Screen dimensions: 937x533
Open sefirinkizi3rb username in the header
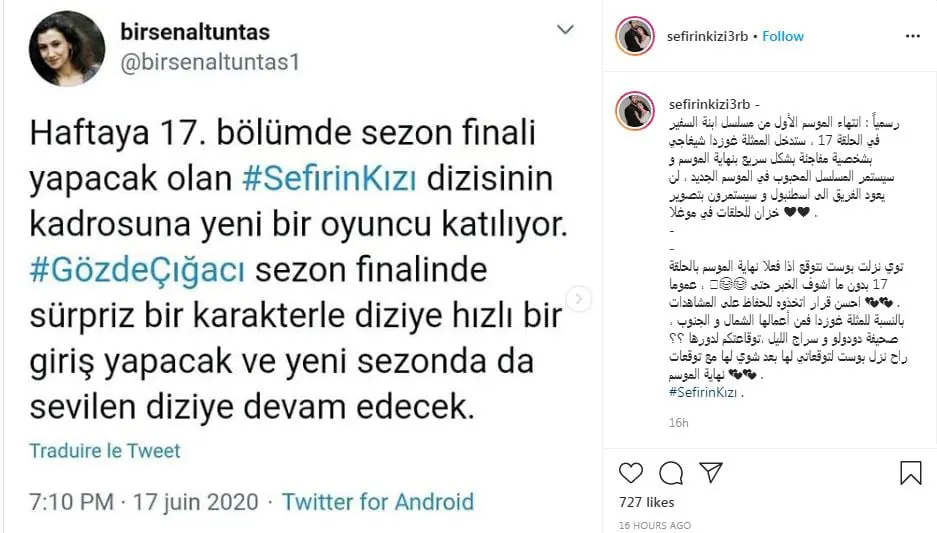[x=708, y=36]
